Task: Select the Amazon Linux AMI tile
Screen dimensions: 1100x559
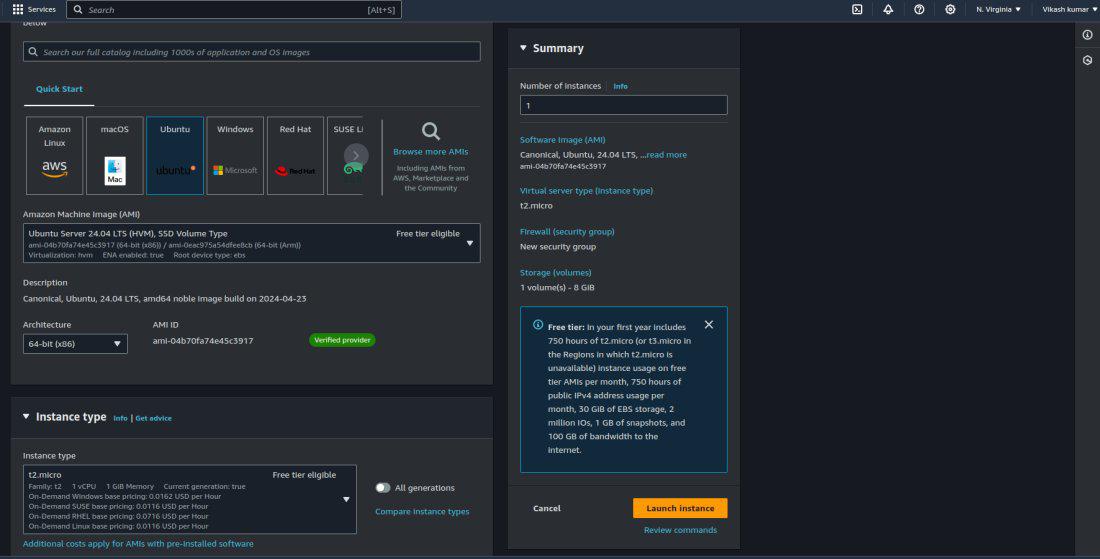Action: tap(54, 156)
